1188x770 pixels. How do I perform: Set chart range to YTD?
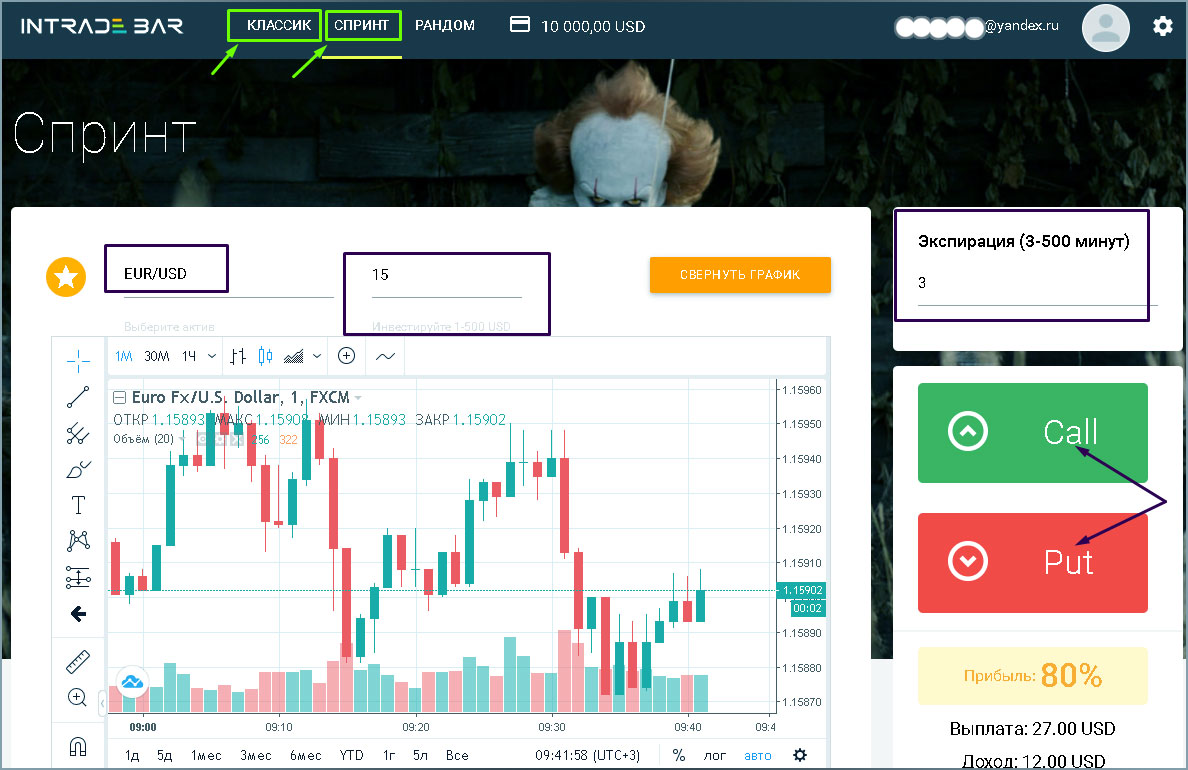(352, 756)
